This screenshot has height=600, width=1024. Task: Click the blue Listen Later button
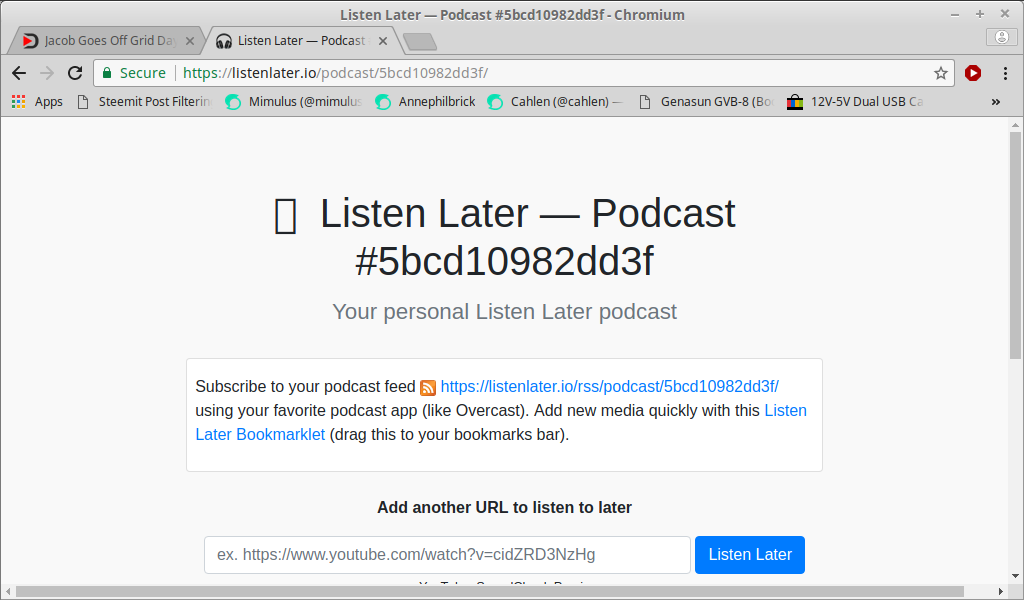(750, 555)
